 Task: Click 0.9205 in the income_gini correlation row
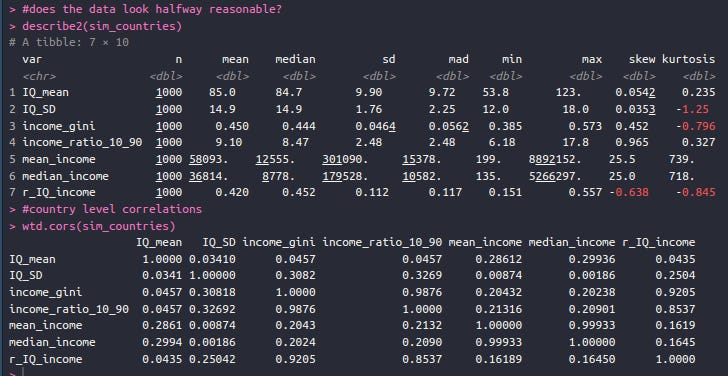coord(675,292)
